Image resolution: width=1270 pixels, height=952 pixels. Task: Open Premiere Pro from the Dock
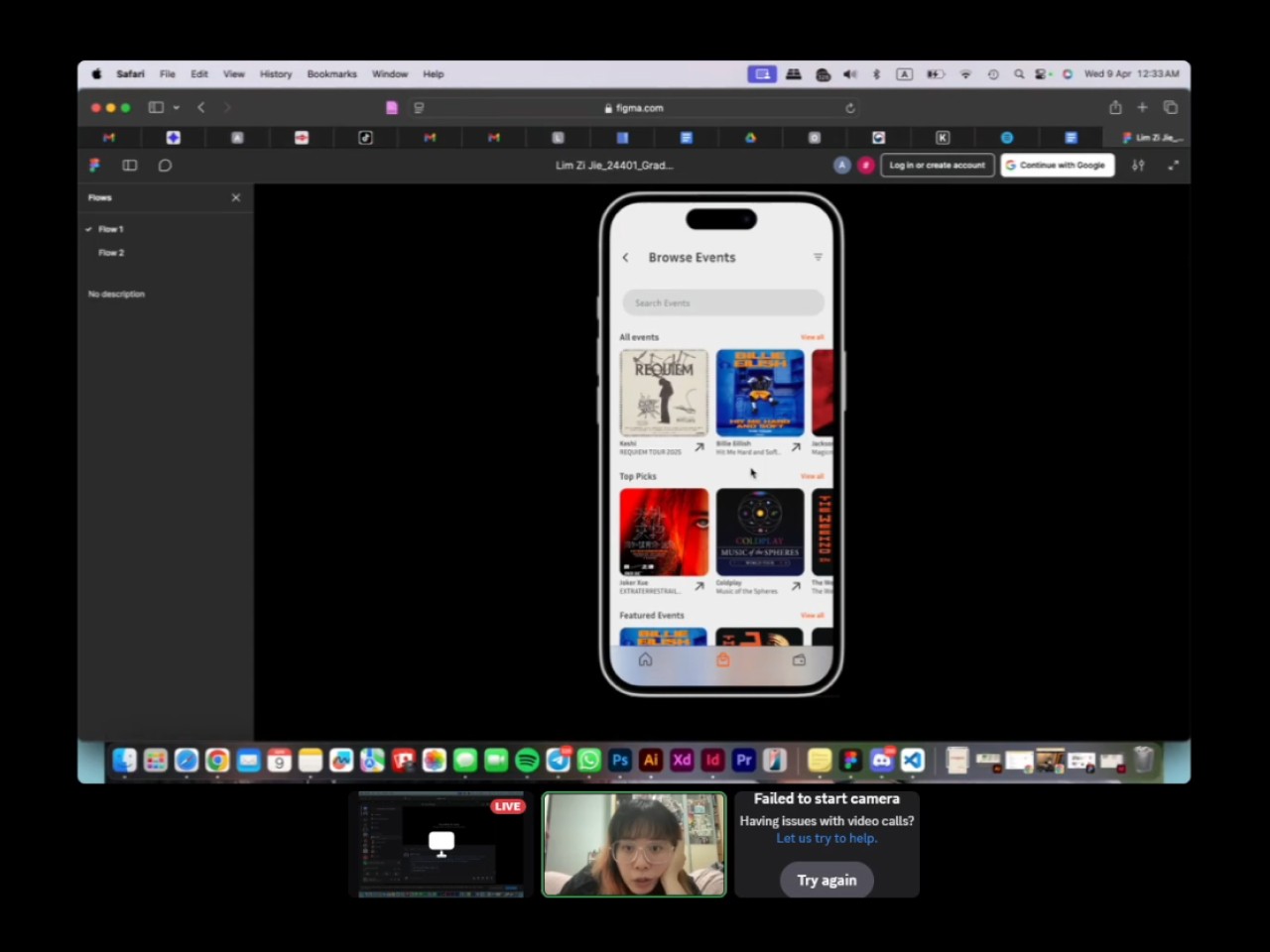pyautogui.click(x=743, y=761)
